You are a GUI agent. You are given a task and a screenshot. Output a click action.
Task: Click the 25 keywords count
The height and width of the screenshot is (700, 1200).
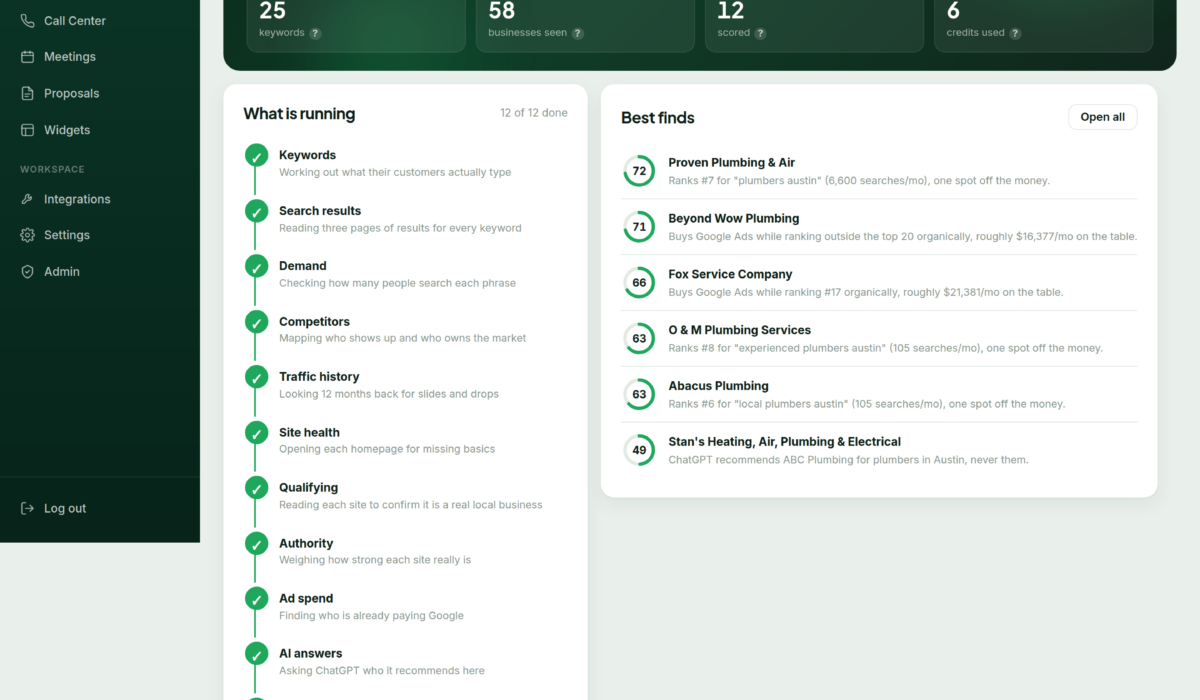point(272,11)
